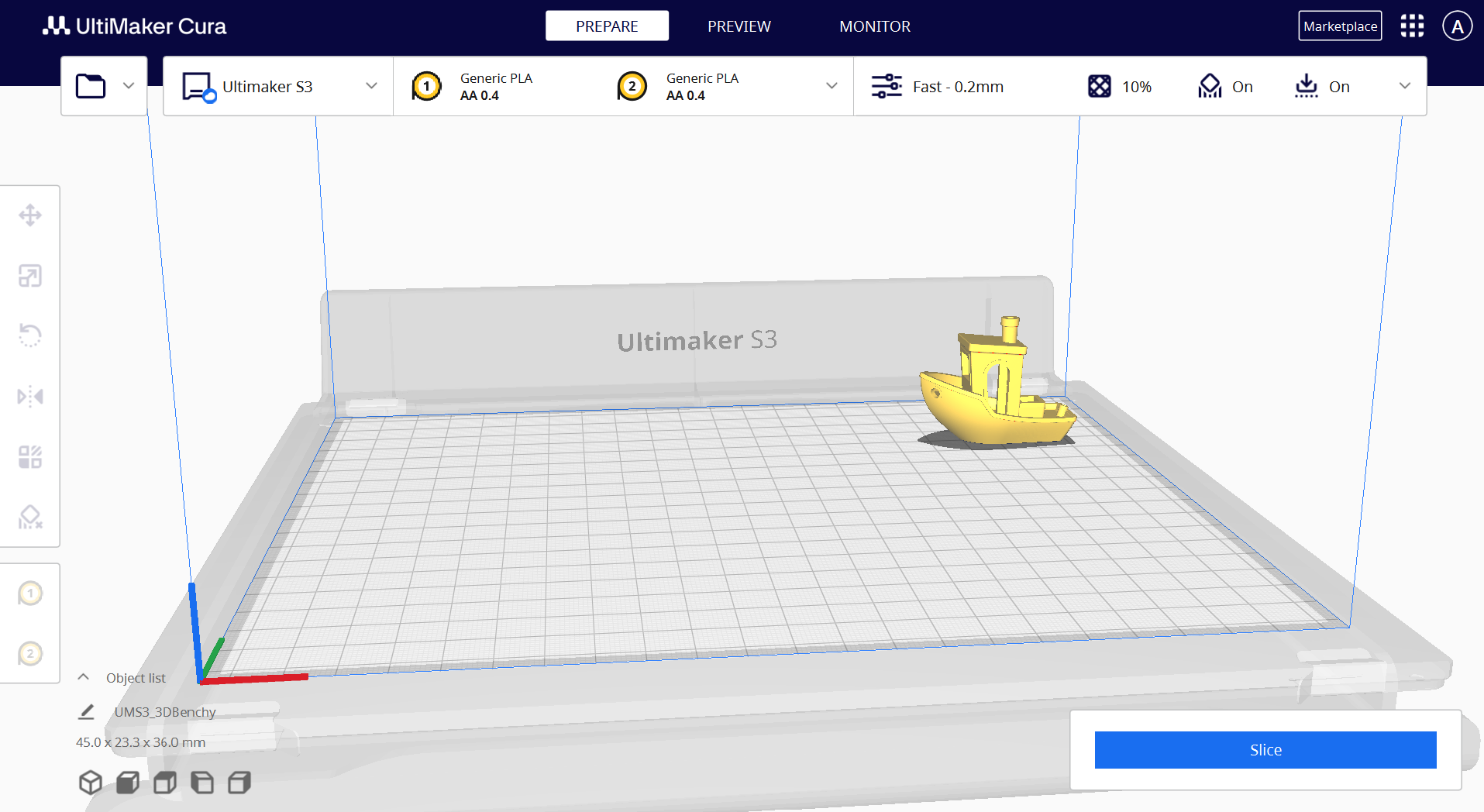The image size is (1484, 812).
Task: Open per-model settings tool
Action: (x=30, y=456)
